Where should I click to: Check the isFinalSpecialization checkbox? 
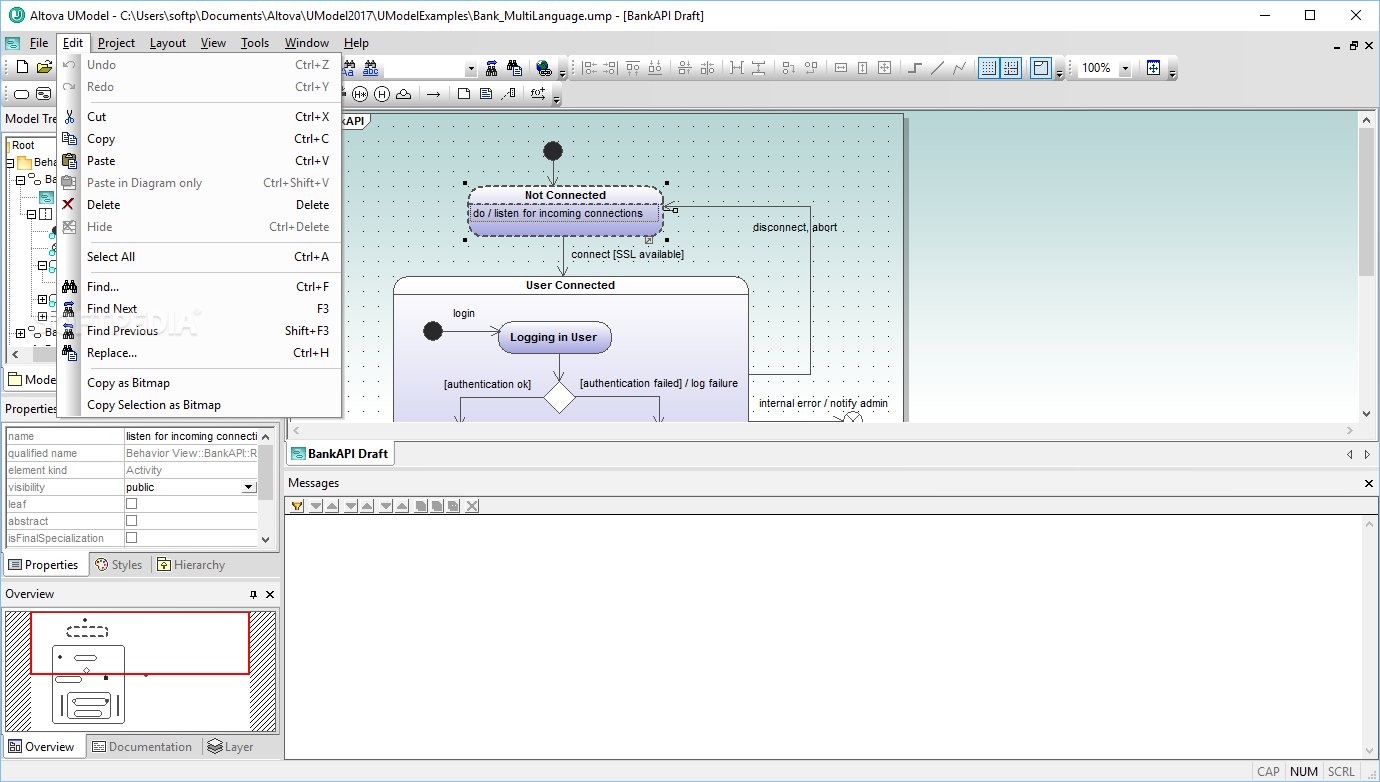tap(131, 538)
